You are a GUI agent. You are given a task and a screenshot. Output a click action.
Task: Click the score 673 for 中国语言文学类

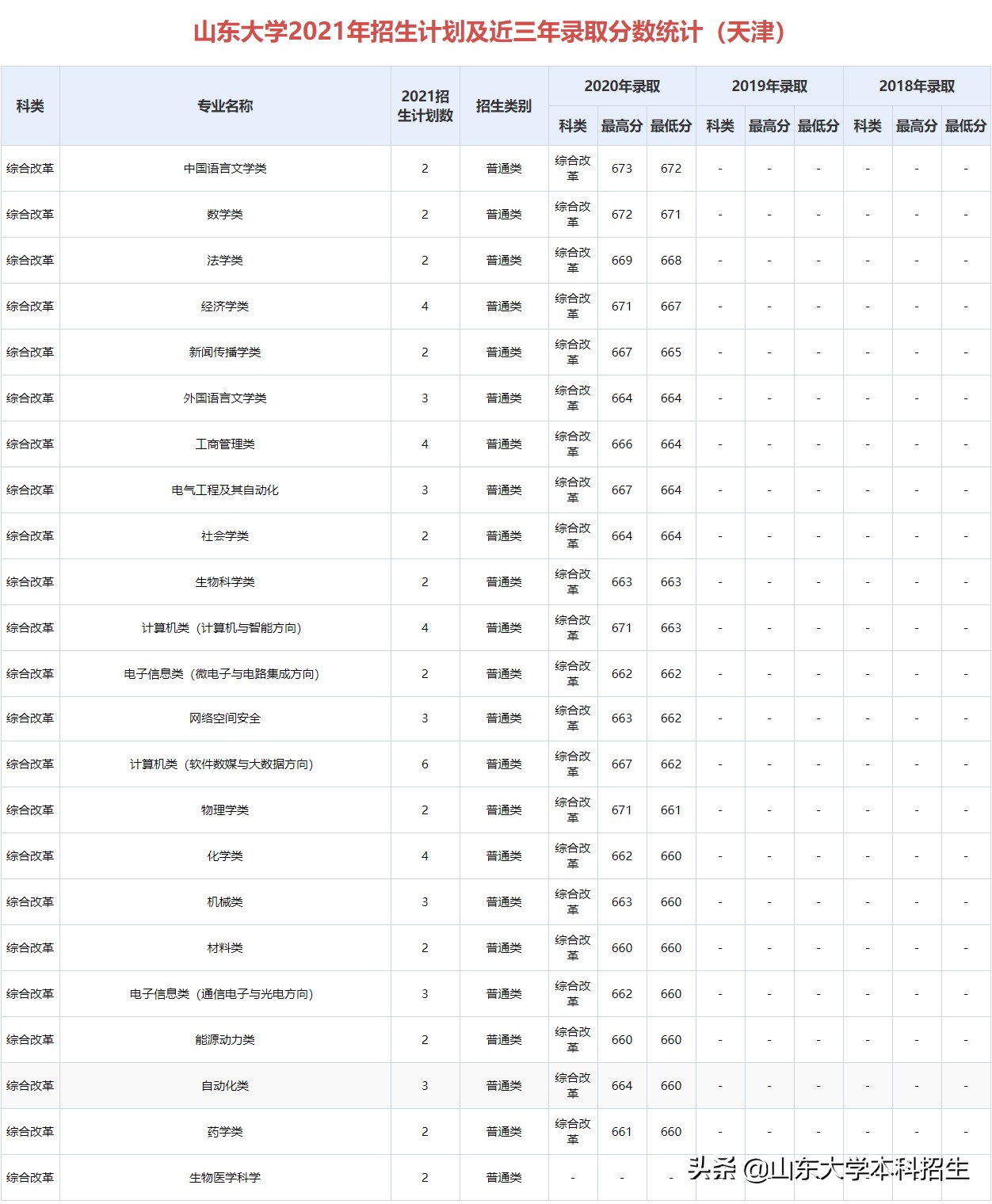point(621,168)
